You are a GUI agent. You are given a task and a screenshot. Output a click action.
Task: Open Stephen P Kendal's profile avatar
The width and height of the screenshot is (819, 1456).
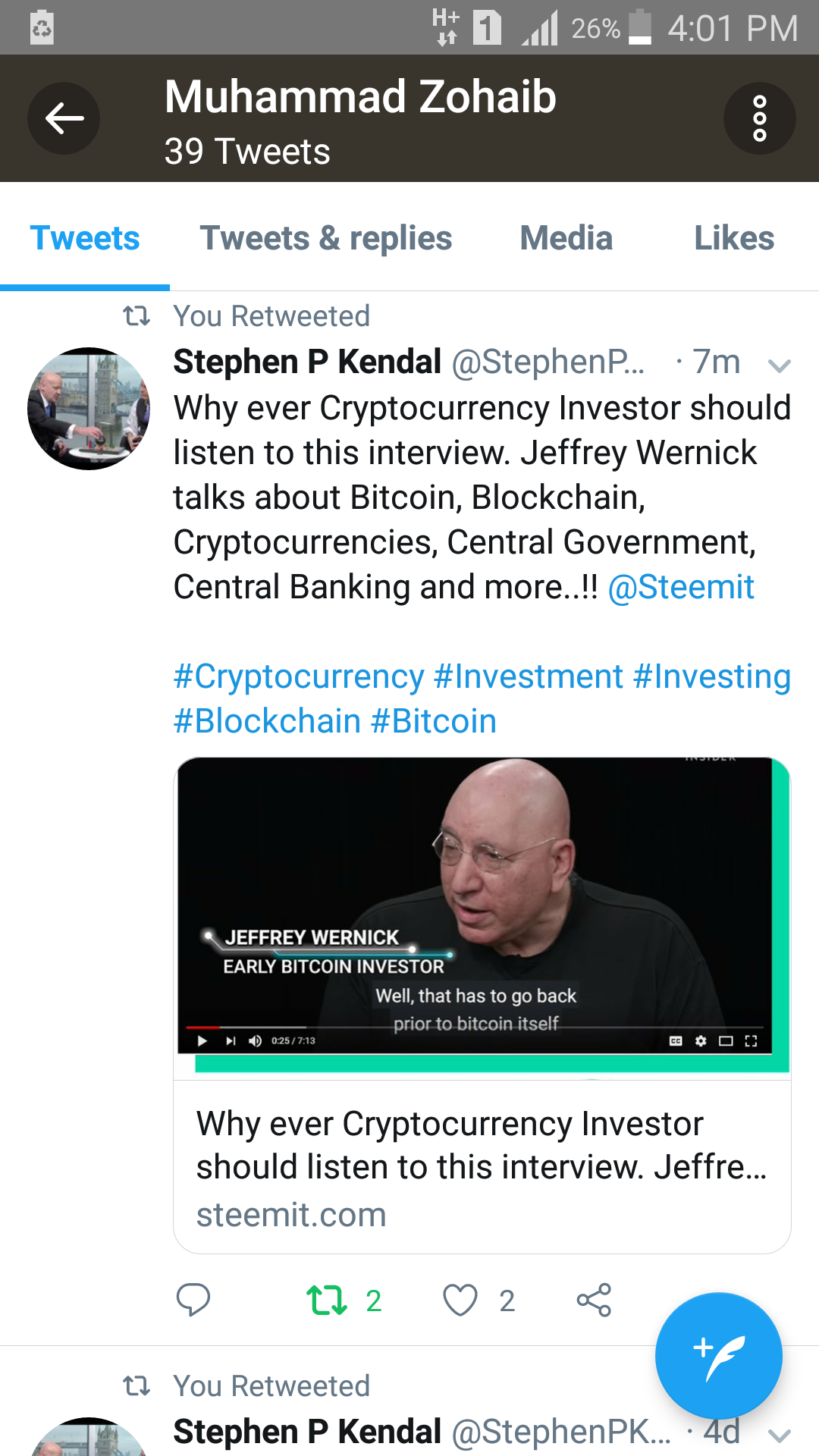[x=88, y=409]
